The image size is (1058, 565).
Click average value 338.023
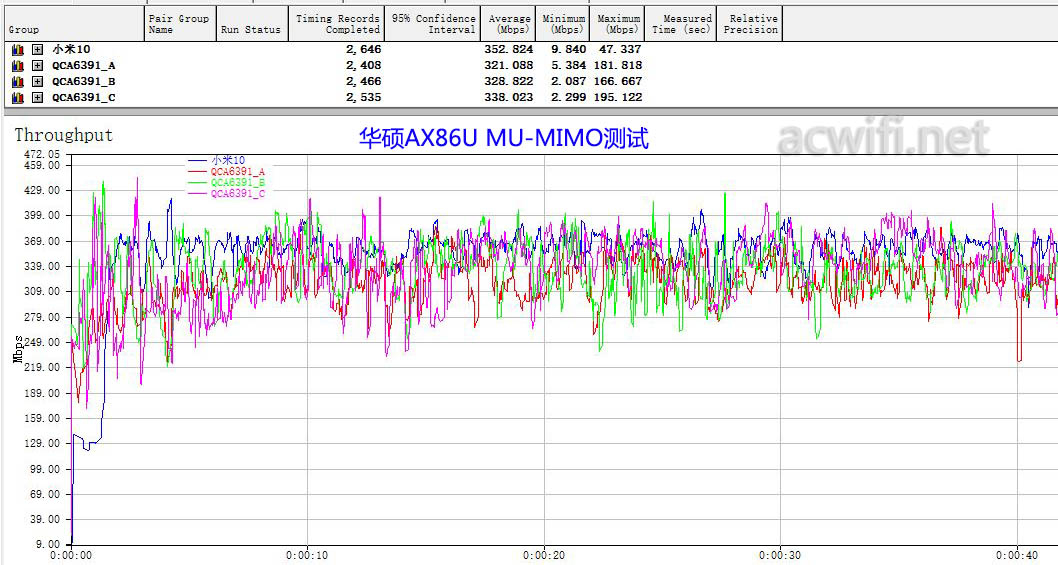tap(509, 97)
